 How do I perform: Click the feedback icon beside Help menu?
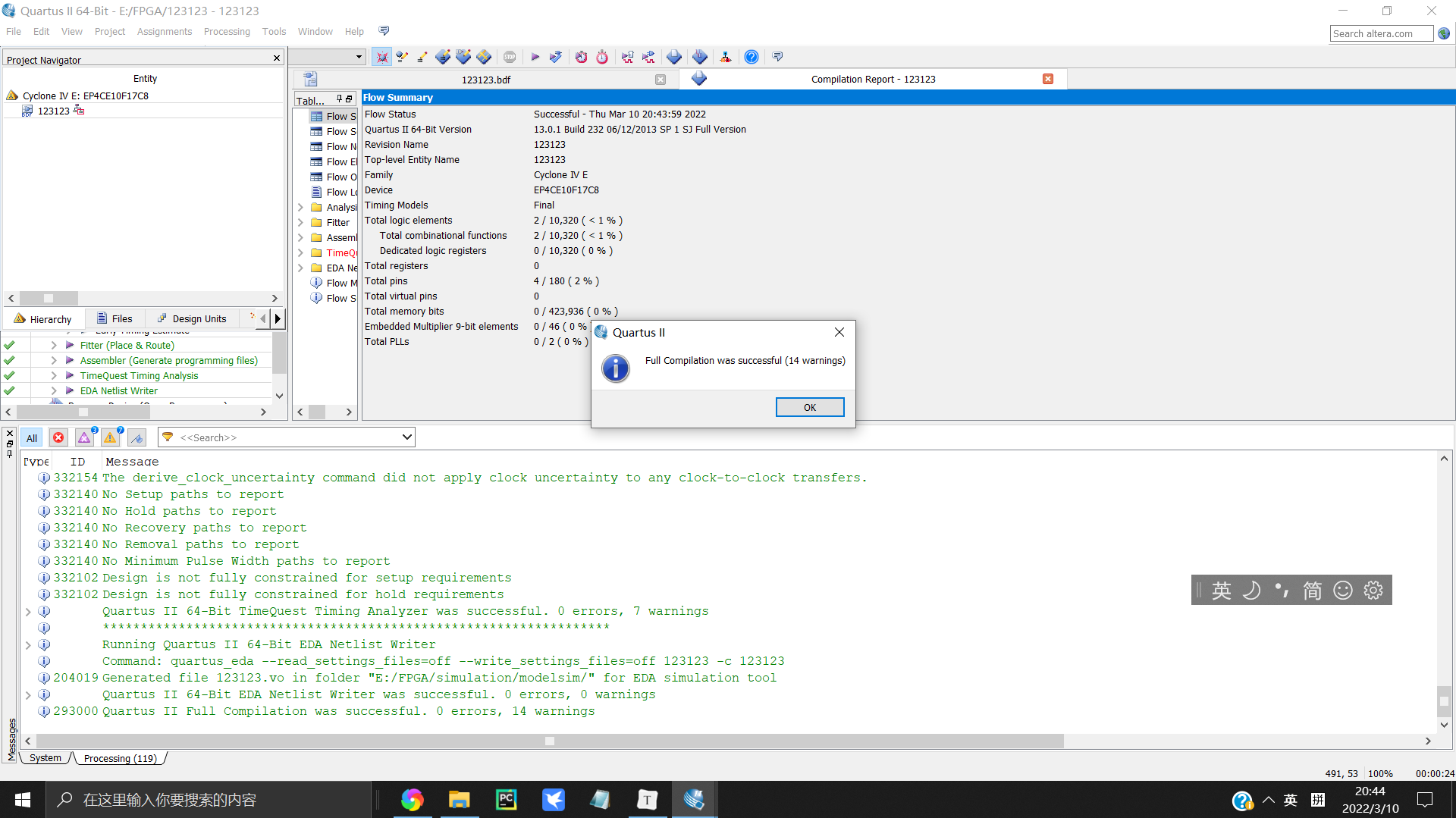pos(384,31)
